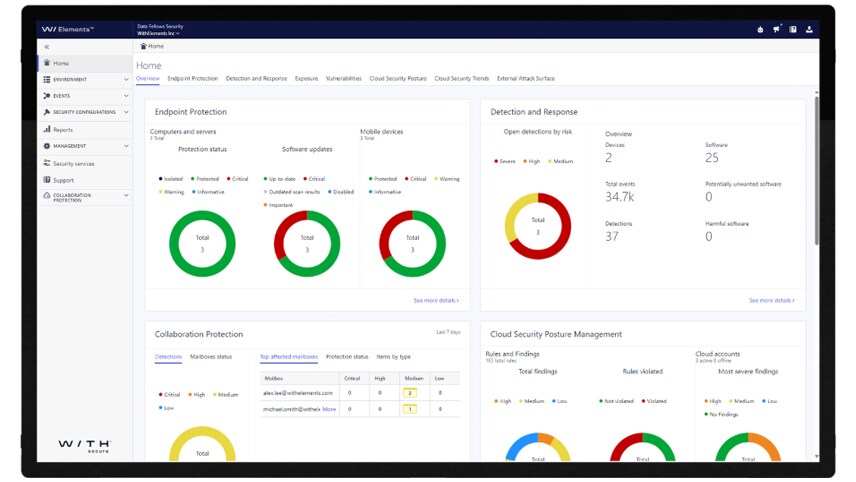Click the Security services sidebar icon
The height and width of the screenshot is (482, 856).
coord(46,163)
